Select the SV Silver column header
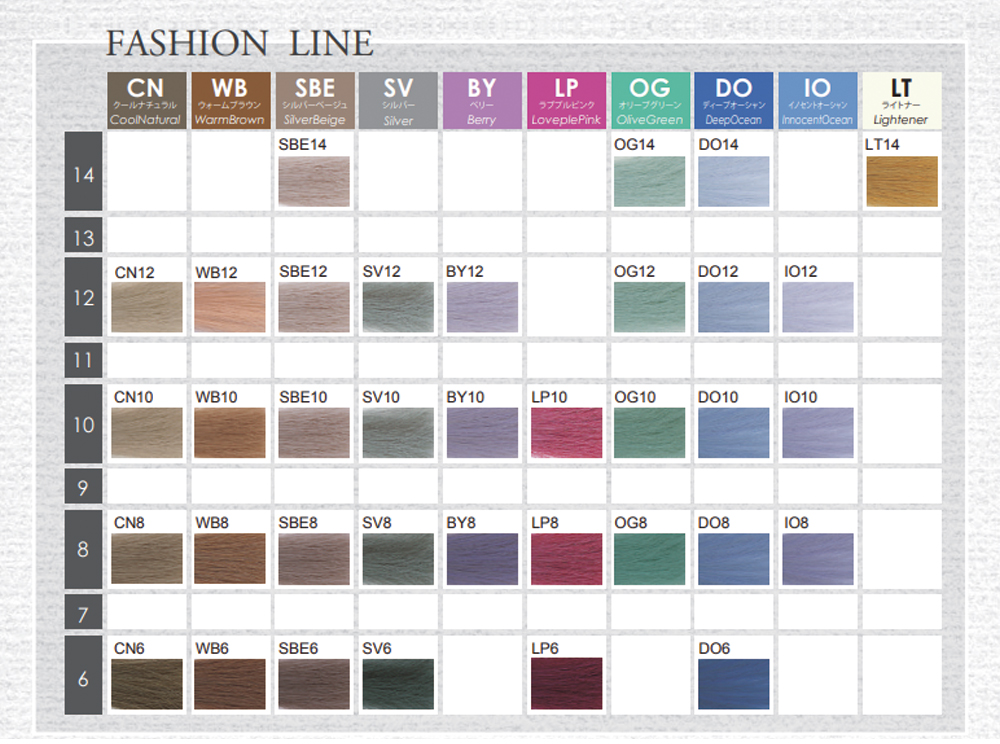The height and width of the screenshot is (744, 1000). pos(397,100)
